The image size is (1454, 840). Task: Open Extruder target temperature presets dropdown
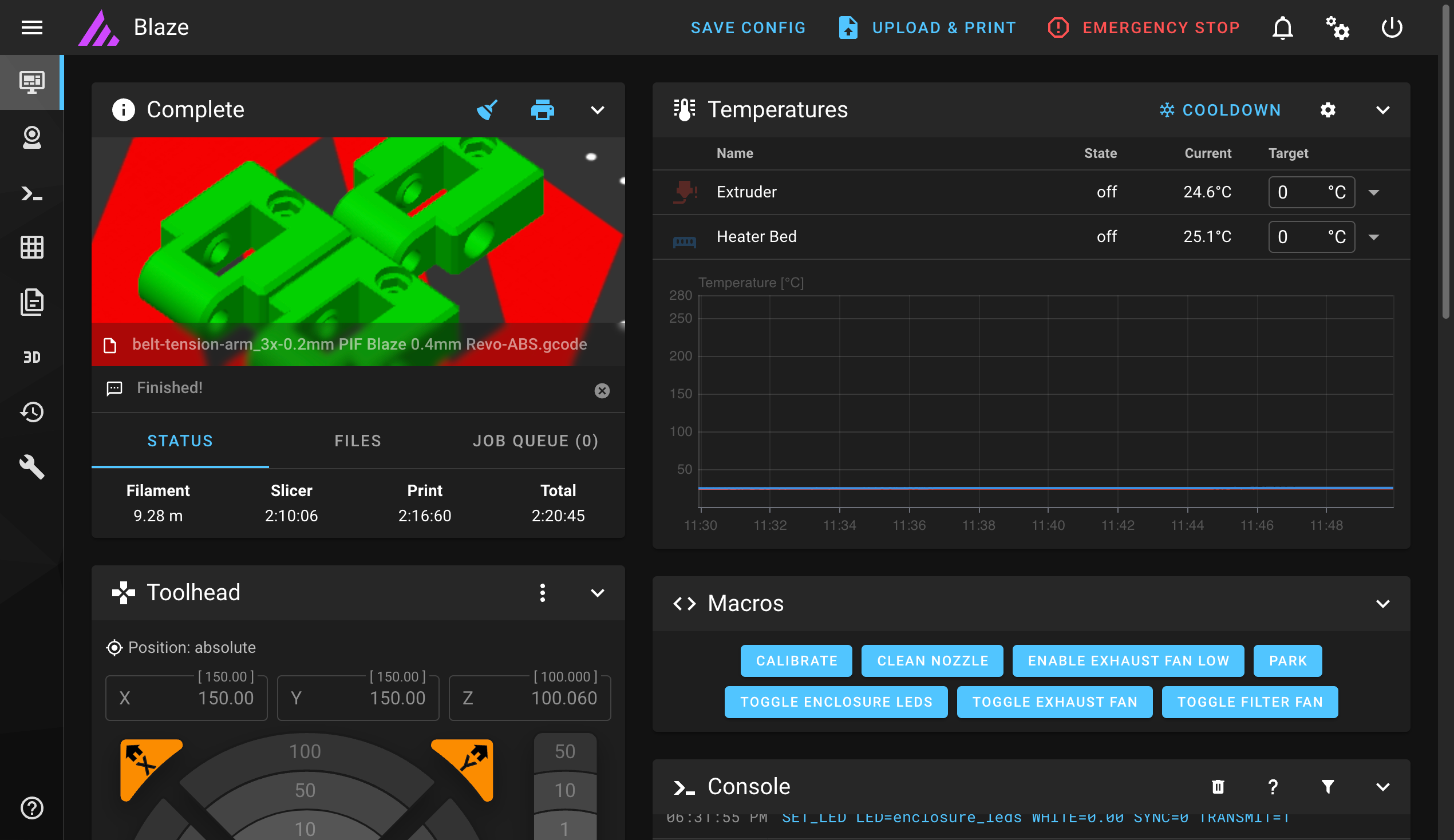[1374, 192]
